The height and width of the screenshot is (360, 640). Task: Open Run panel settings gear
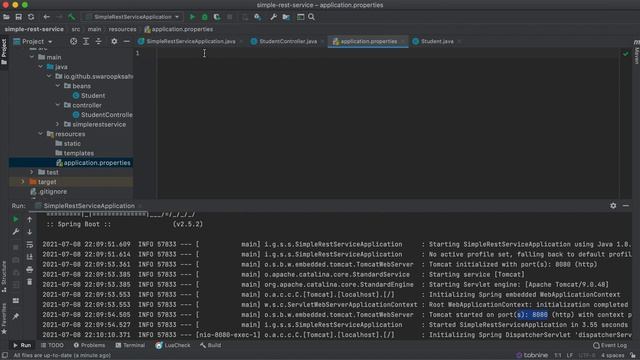click(613, 206)
